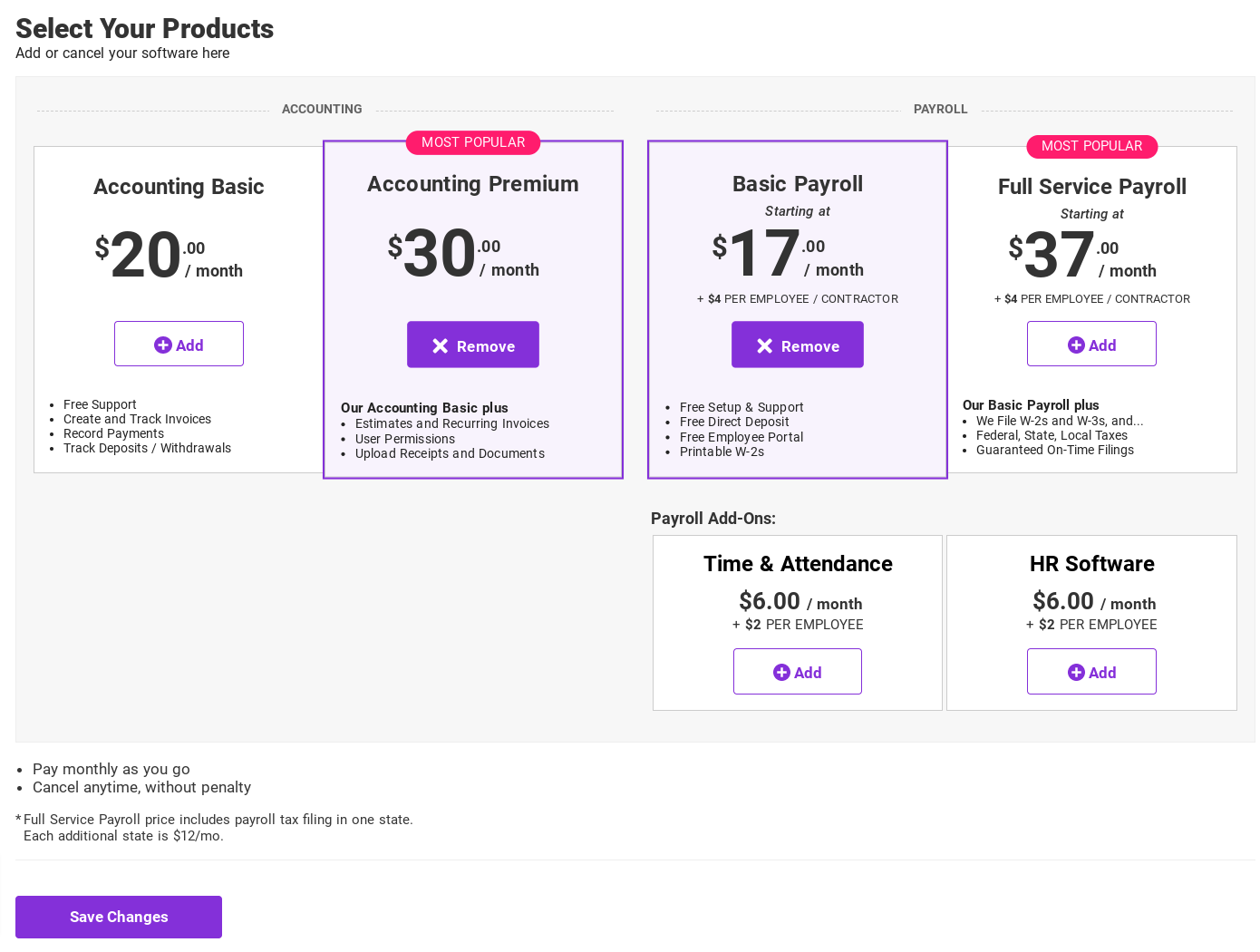Click the Most Popular badge on Accounting Premium

pos(473,142)
